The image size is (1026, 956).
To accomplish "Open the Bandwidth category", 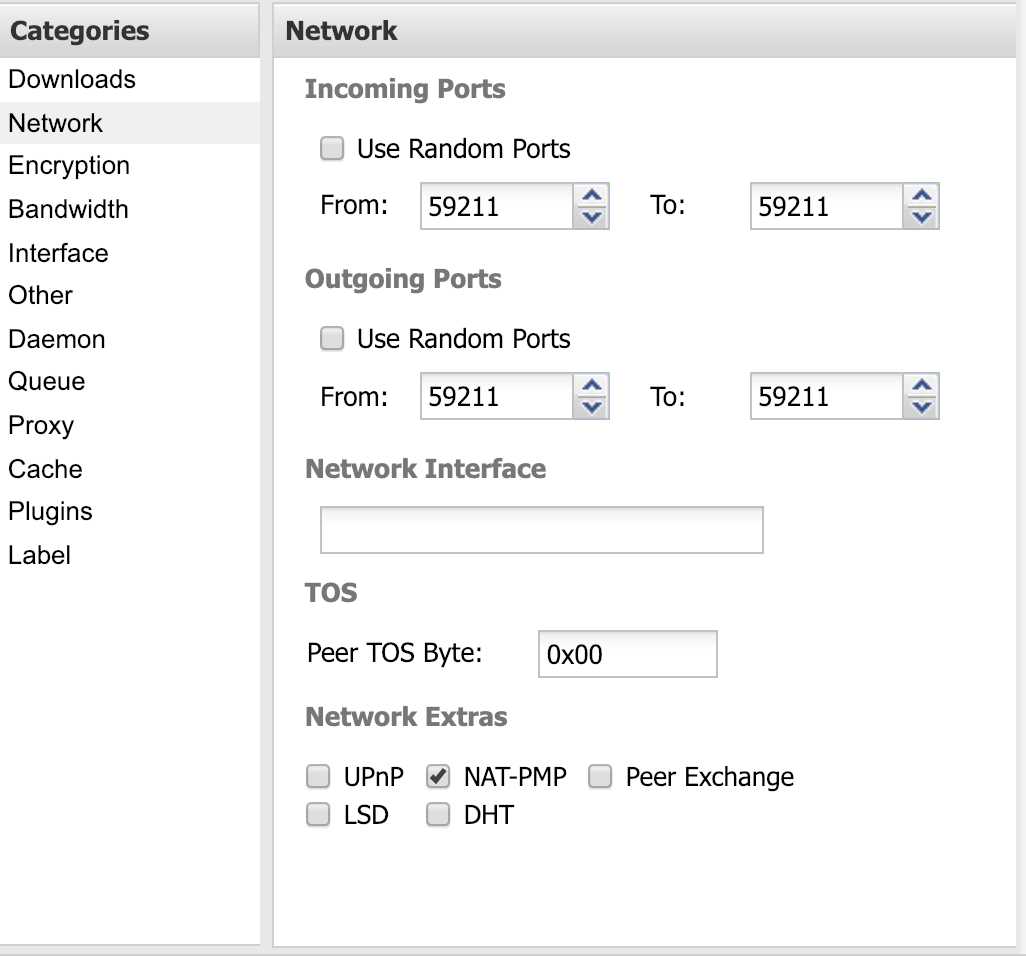I will (68, 209).
